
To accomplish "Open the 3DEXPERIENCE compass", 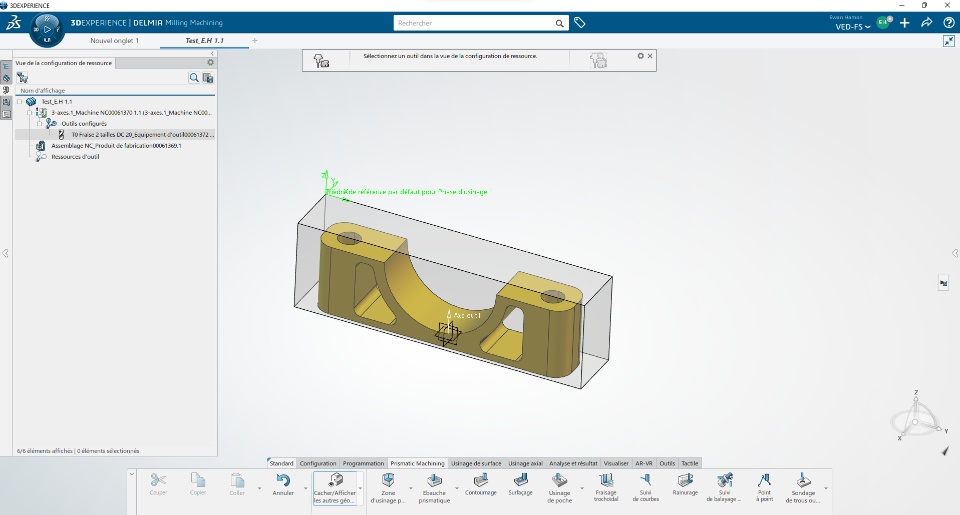I will 47,29.
